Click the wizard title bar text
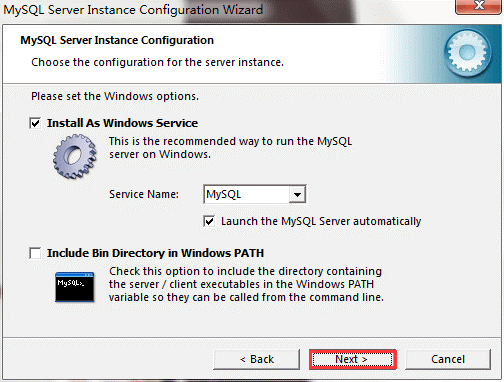Image resolution: width=504 pixels, height=382 pixels. 133,10
